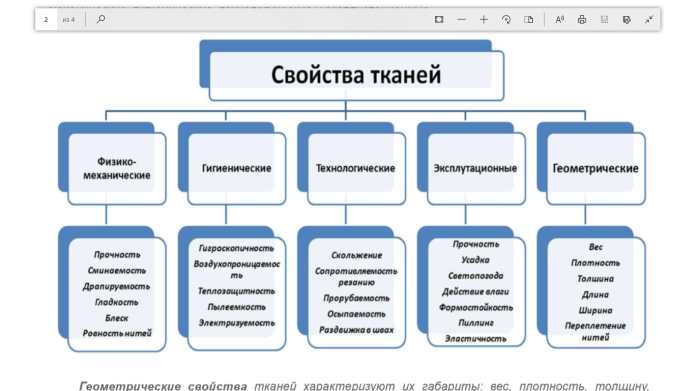This screenshot has width=695, height=391.
Task: Click the text 'Переплетение нитей'
Action: [x=595, y=332]
